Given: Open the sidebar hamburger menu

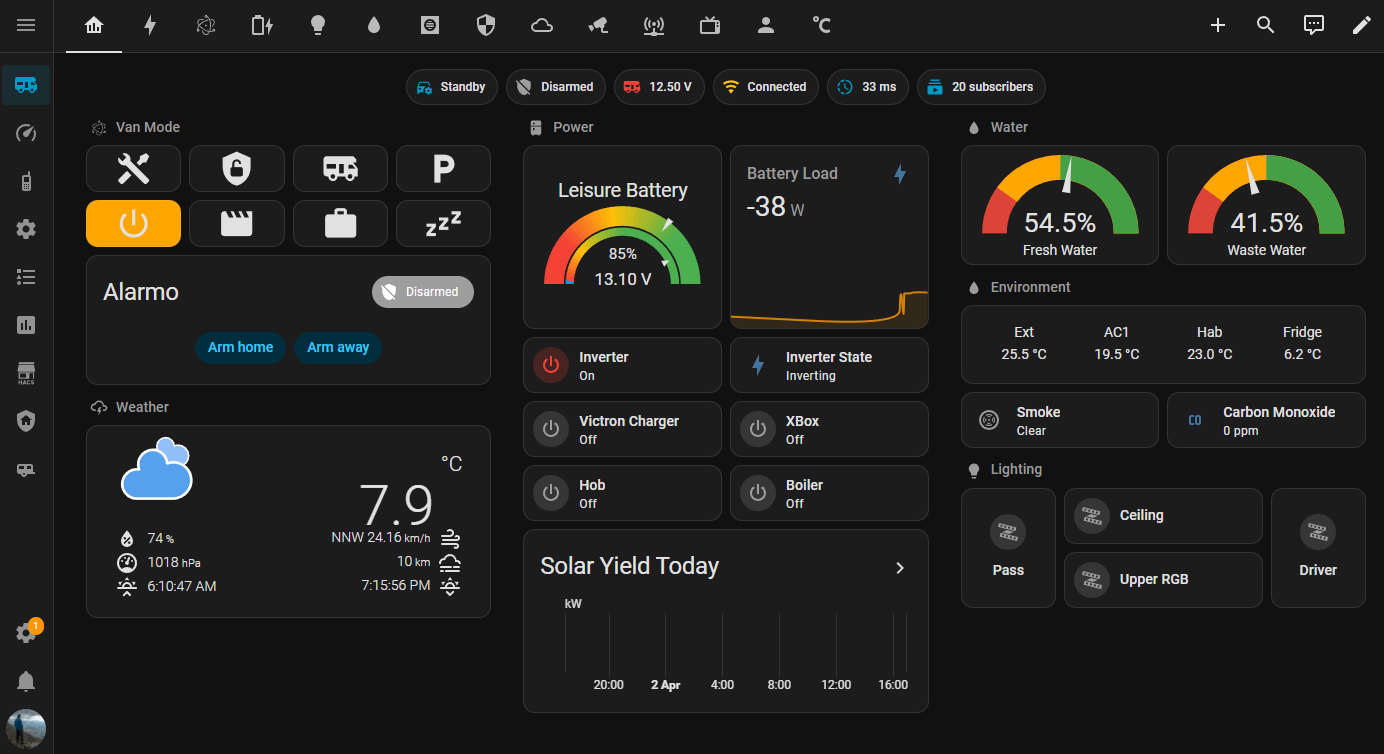Looking at the screenshot, I should pyautogui.click(x=26, y=25).
